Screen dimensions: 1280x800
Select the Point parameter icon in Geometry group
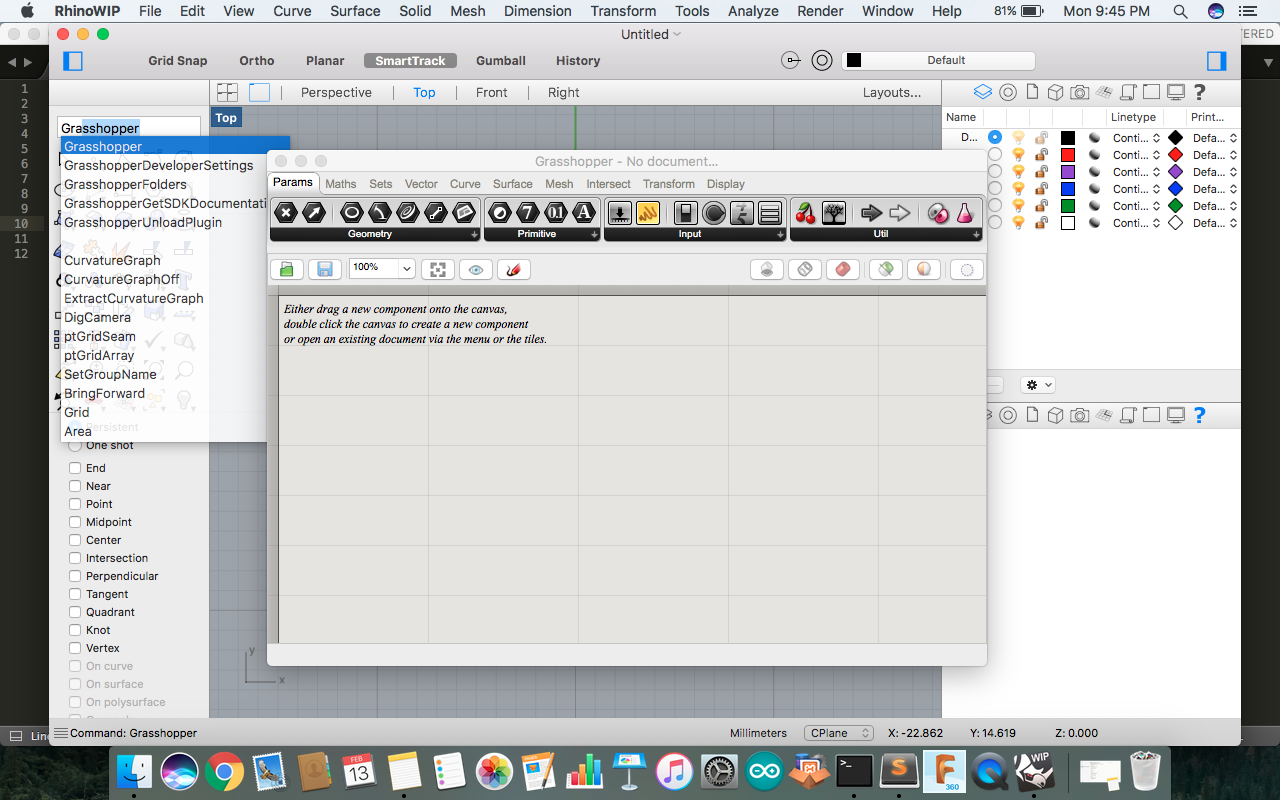click(287, 212)
